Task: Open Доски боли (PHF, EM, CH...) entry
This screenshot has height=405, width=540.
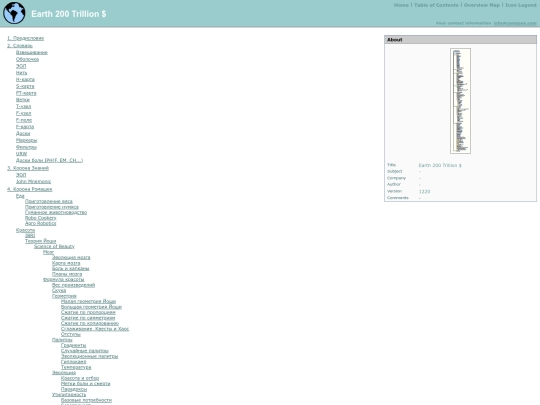Action: click(x=49, y=160)
